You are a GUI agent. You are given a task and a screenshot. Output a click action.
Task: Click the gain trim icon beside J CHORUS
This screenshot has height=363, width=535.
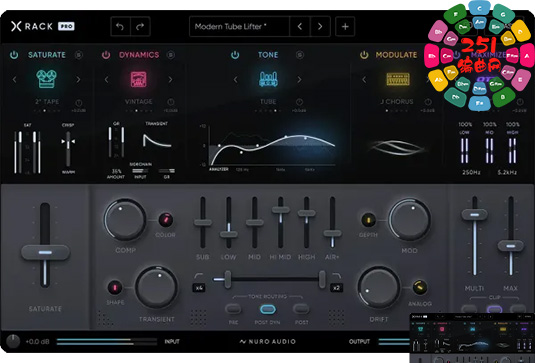pyautogui.click(x=428, y=102)
